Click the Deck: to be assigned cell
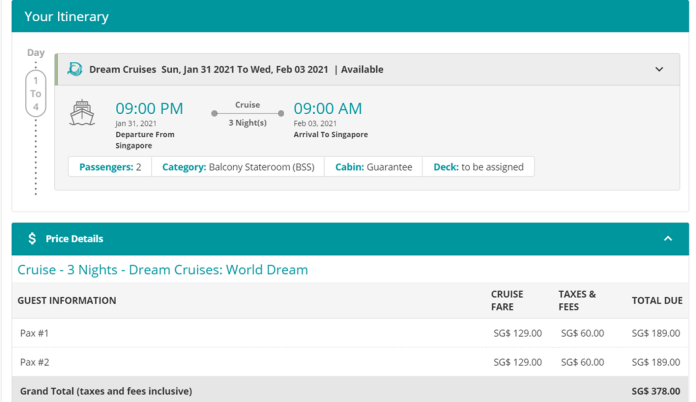Screen dimensions: 696x402 pos(478,167)
